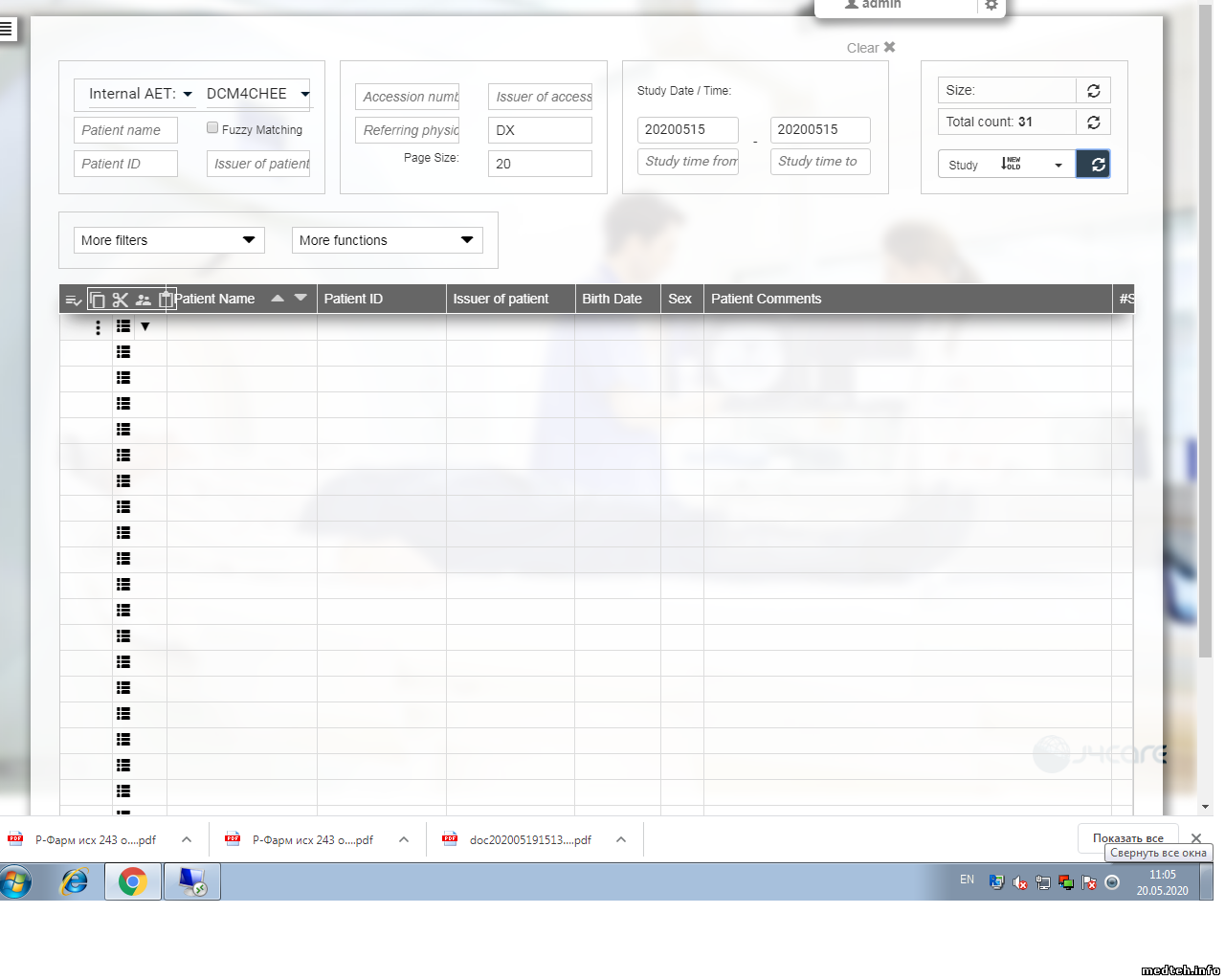
Task: Refresh the Total count value
Action: coord(1093,122)
